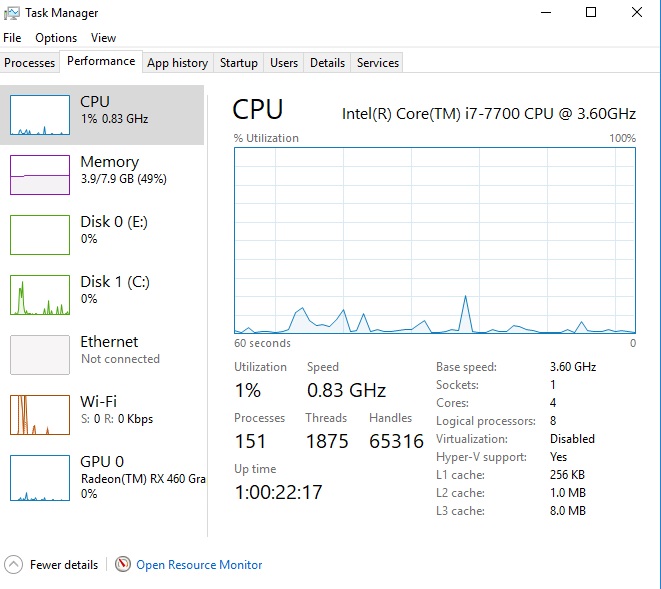Open the File menu
The width and height of the screenshot is (661, 589).
pyautogui.click(x=12, y=38)
